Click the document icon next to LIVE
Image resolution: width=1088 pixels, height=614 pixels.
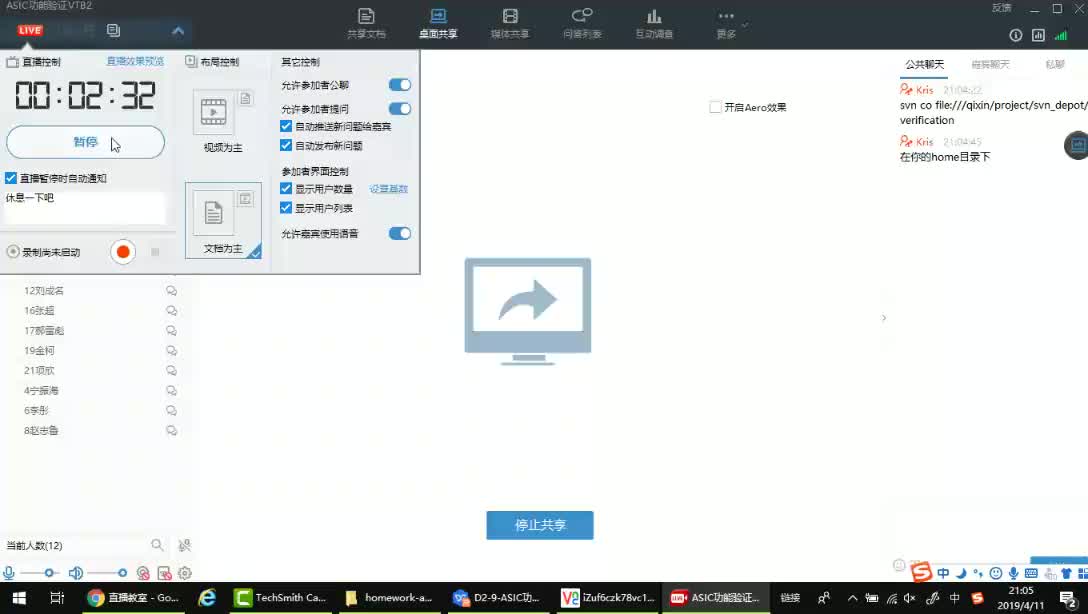pyautogui.click(x=114, y=30)
